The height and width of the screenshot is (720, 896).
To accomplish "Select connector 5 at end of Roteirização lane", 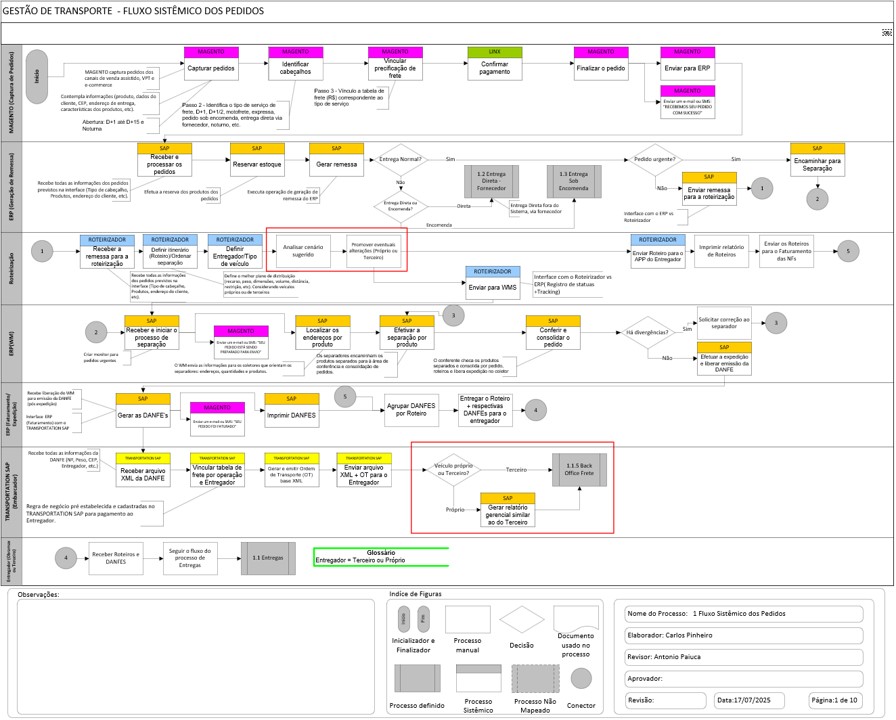I will pos(848,251).
